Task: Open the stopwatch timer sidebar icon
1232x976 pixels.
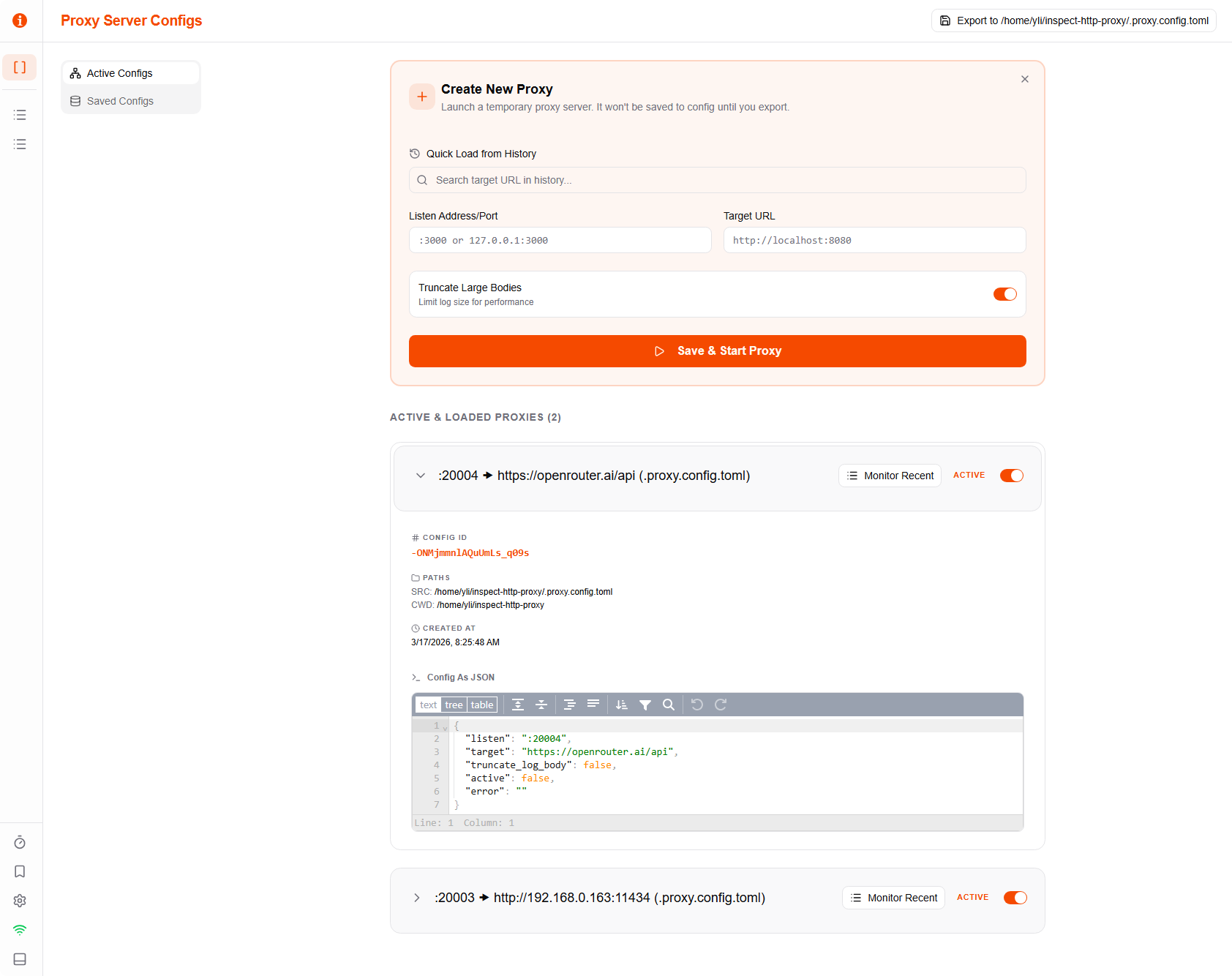Action: [x=20, y=842]
